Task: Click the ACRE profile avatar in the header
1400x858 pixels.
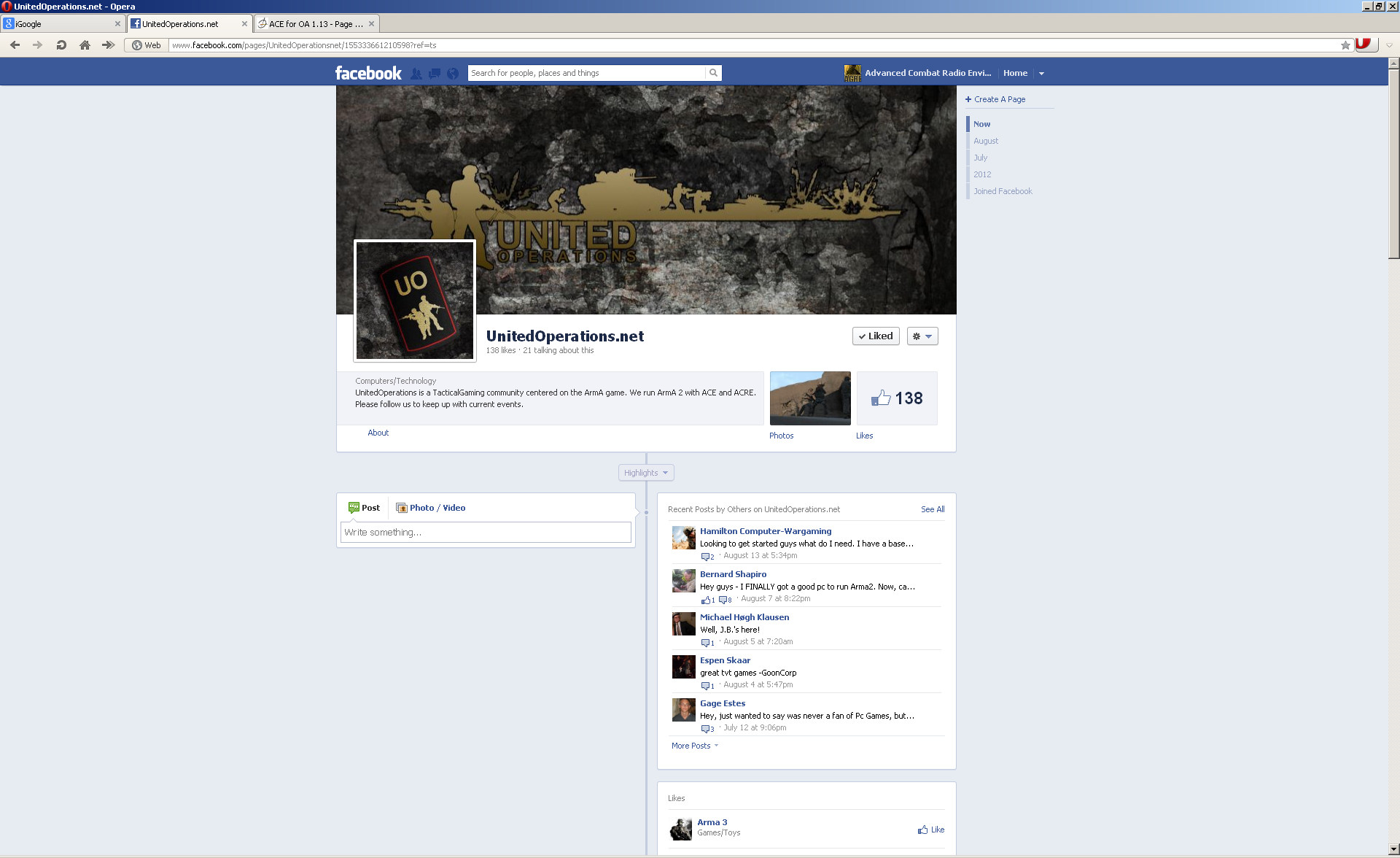Action: point(852,73)
